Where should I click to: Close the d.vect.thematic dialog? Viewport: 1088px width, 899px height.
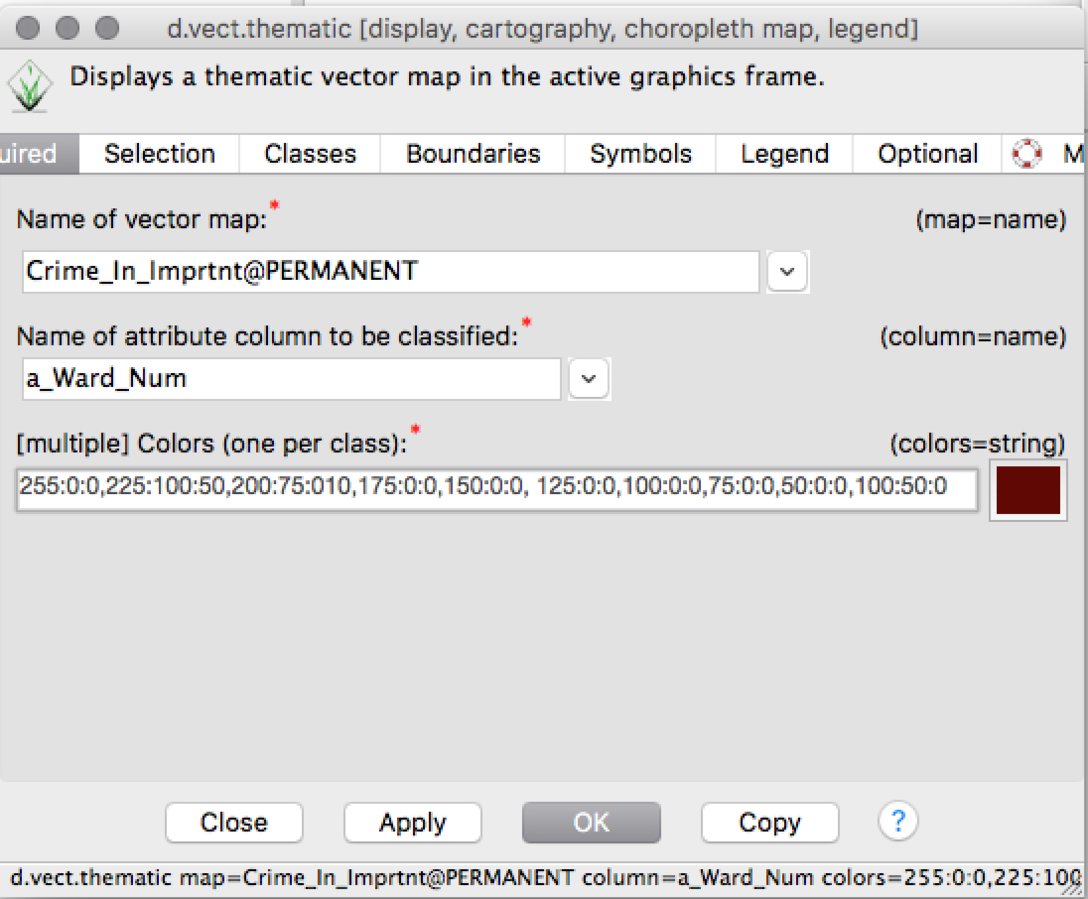tap(233, 822)
